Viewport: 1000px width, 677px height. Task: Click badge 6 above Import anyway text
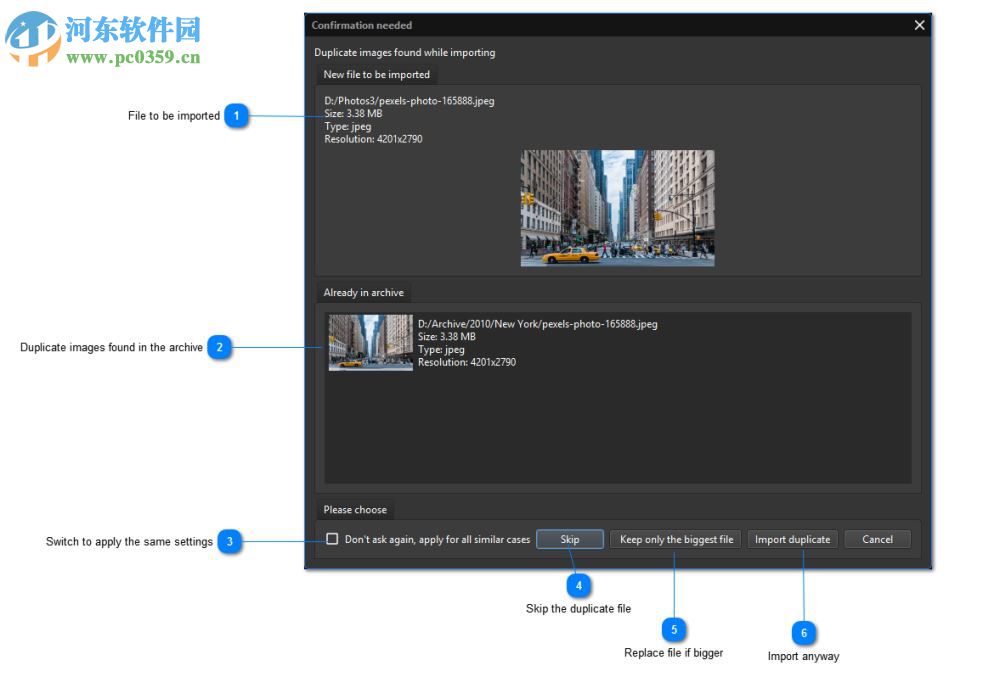point(804,632)
